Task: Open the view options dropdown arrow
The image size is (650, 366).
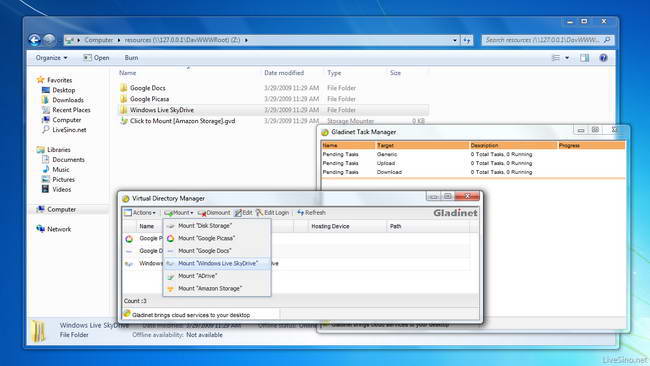Action: (567, 58)
